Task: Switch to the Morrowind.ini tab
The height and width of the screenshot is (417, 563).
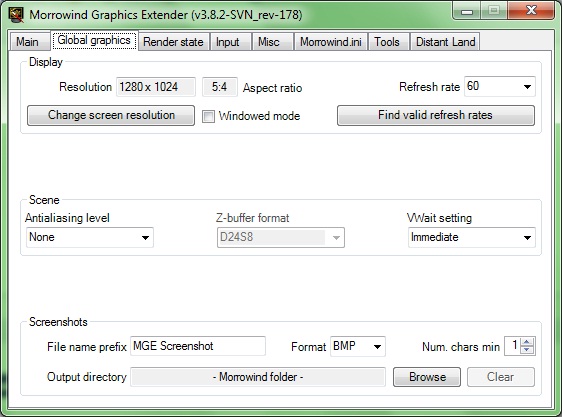Action: pyautogui.click(x=331, y=42)
